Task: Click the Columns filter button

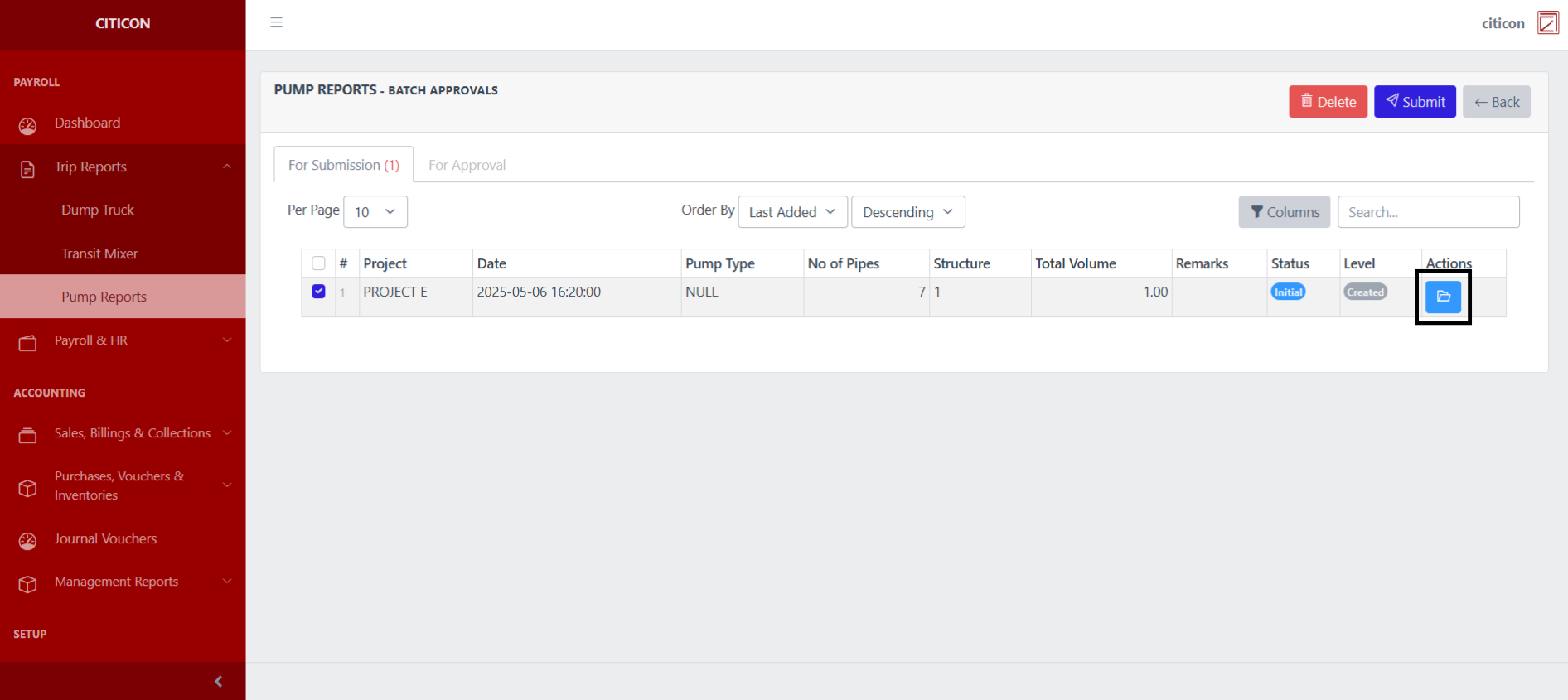Action: pyautogui.click(x=1284, y=212)
